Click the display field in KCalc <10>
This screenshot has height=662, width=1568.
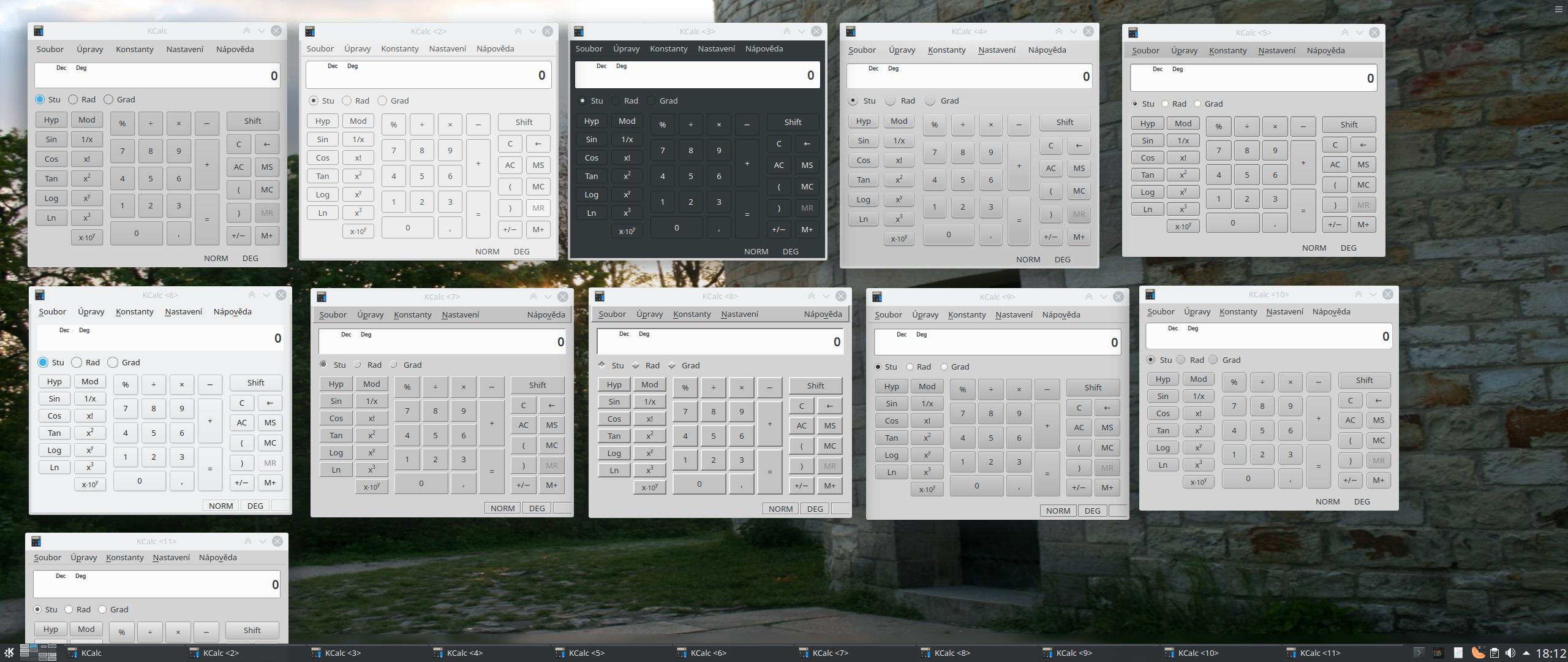(x=1268, y=336)
